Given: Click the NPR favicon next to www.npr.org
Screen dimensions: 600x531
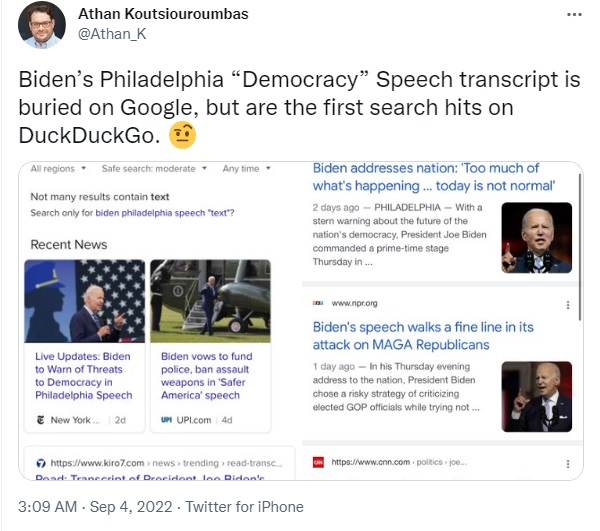Looking at the screenshot, I should pyautogui.click(x=318, y=303).
